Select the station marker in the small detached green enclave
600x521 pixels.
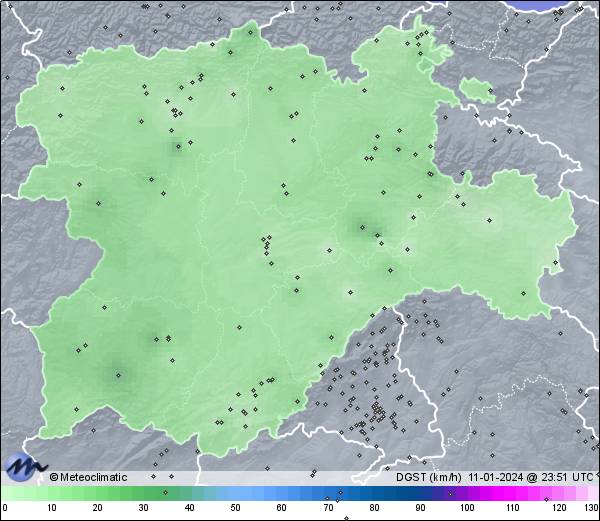490,91
